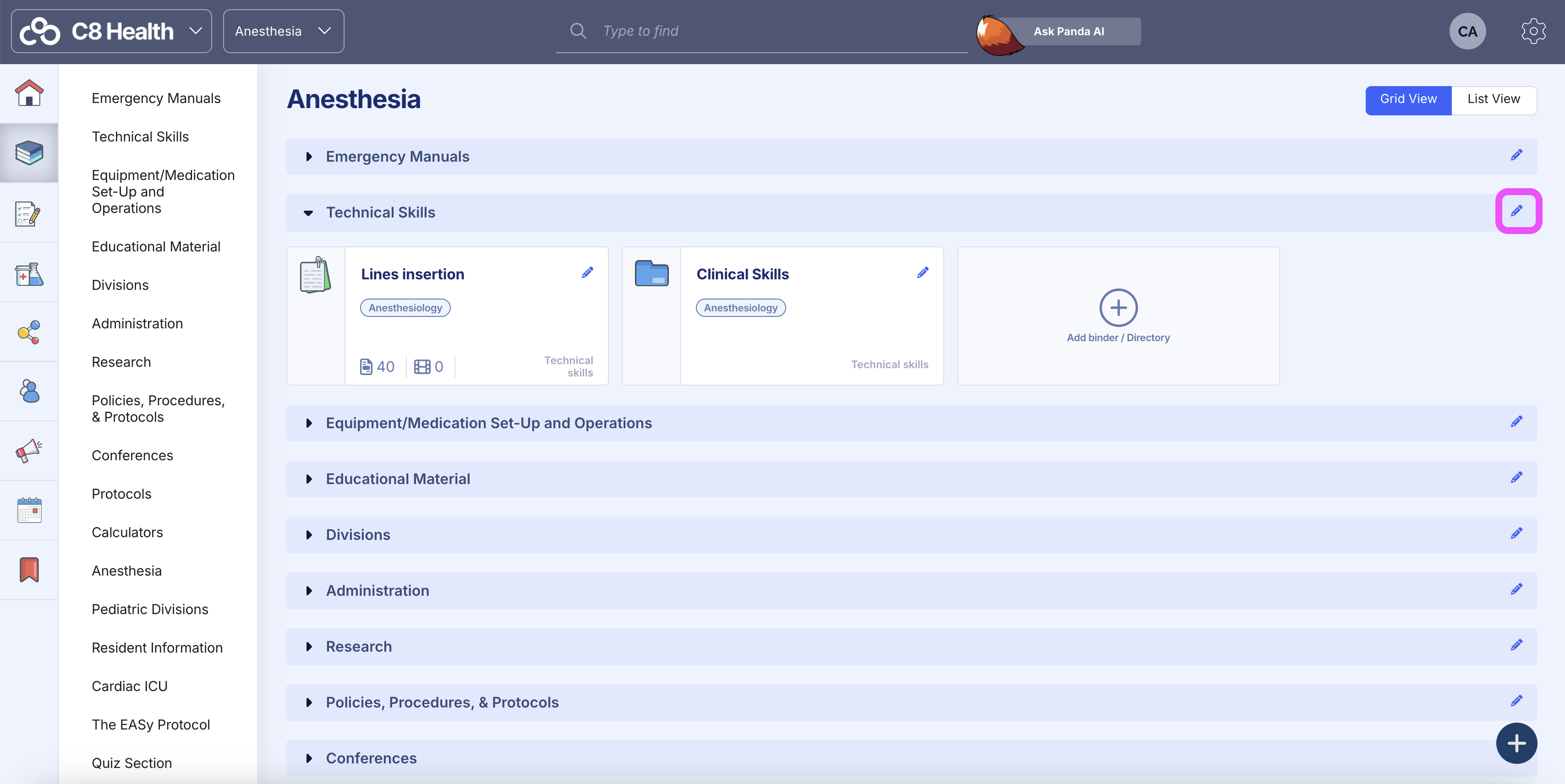Click the Lines insertion binder notepad icon

point(315,274)
